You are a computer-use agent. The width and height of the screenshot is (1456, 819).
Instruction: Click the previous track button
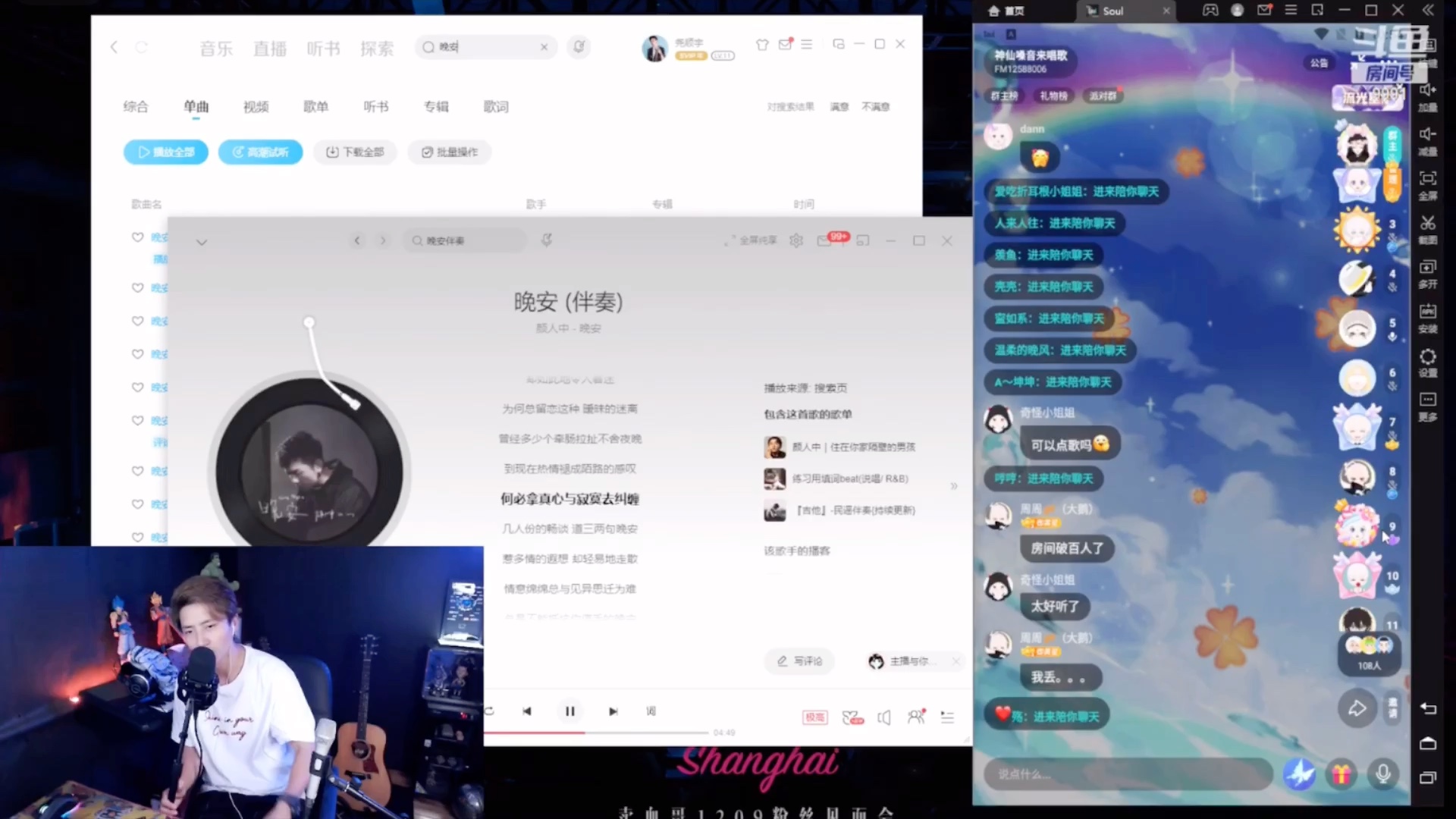pyautogui.click(x=527, y=710)
